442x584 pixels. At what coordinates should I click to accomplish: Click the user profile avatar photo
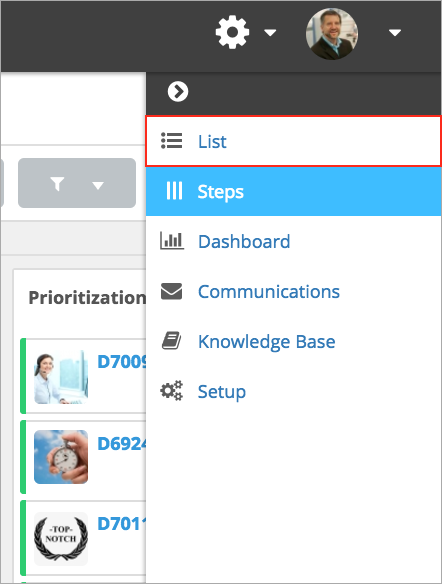click(332, 34)
